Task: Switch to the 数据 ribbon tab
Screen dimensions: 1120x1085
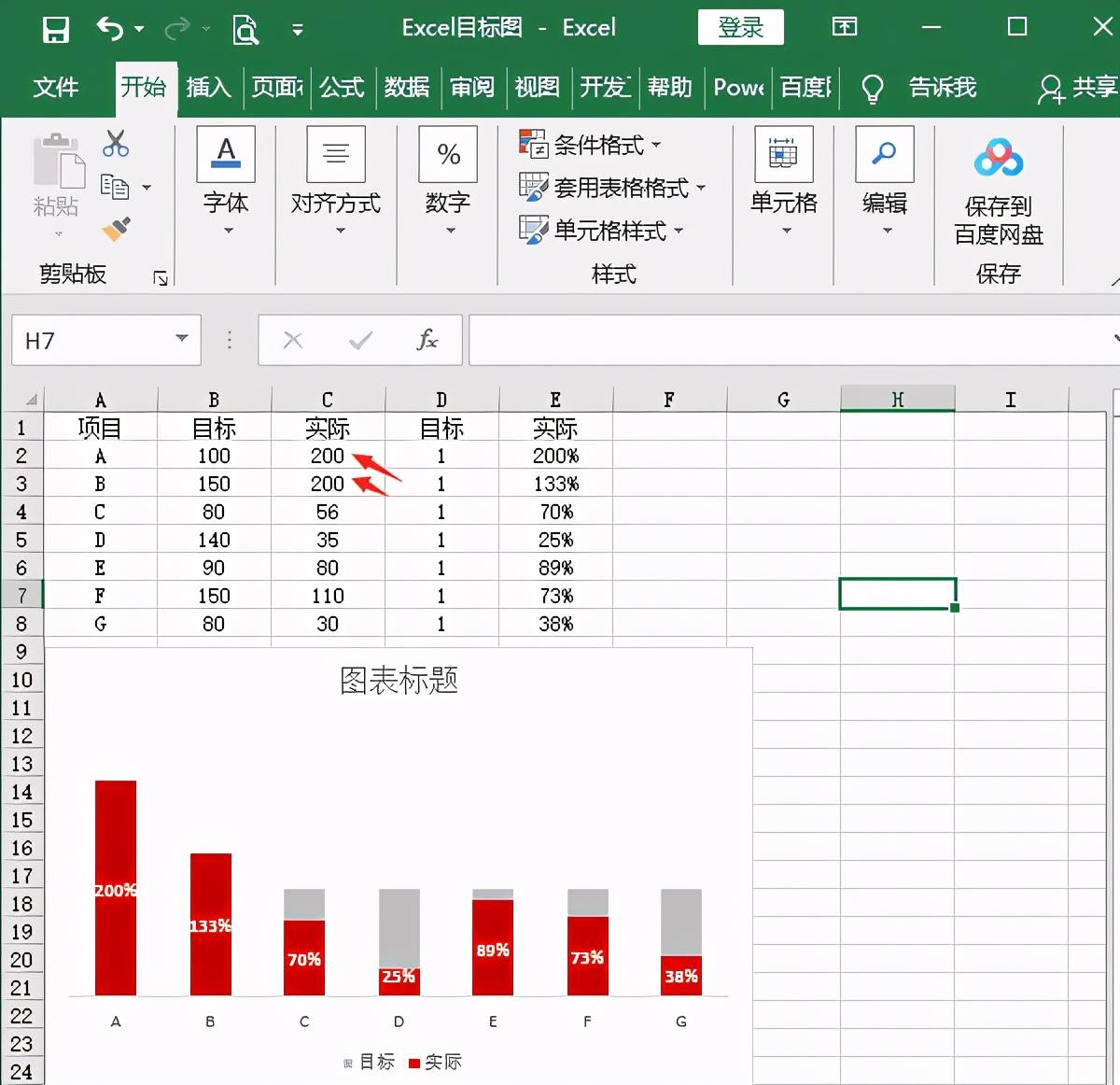Action: [407, 88]
